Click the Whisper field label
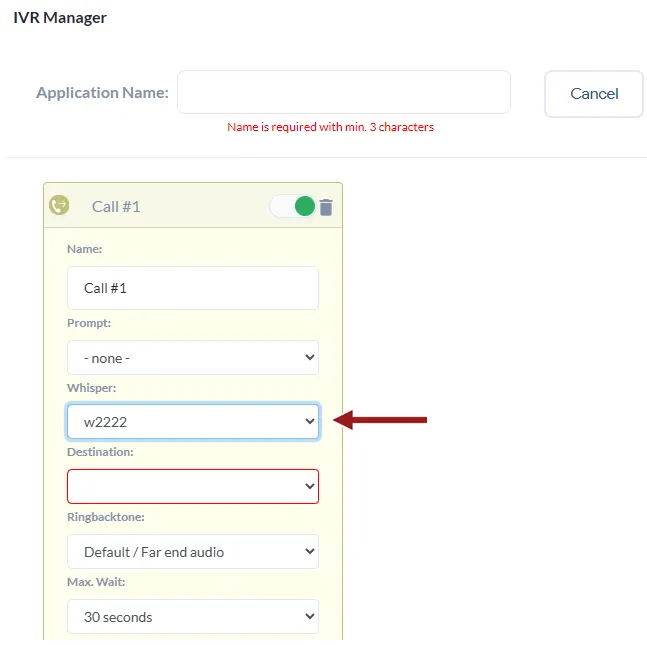Image resolution: width=647 pixels, height=645 pixels. (92, 387)
